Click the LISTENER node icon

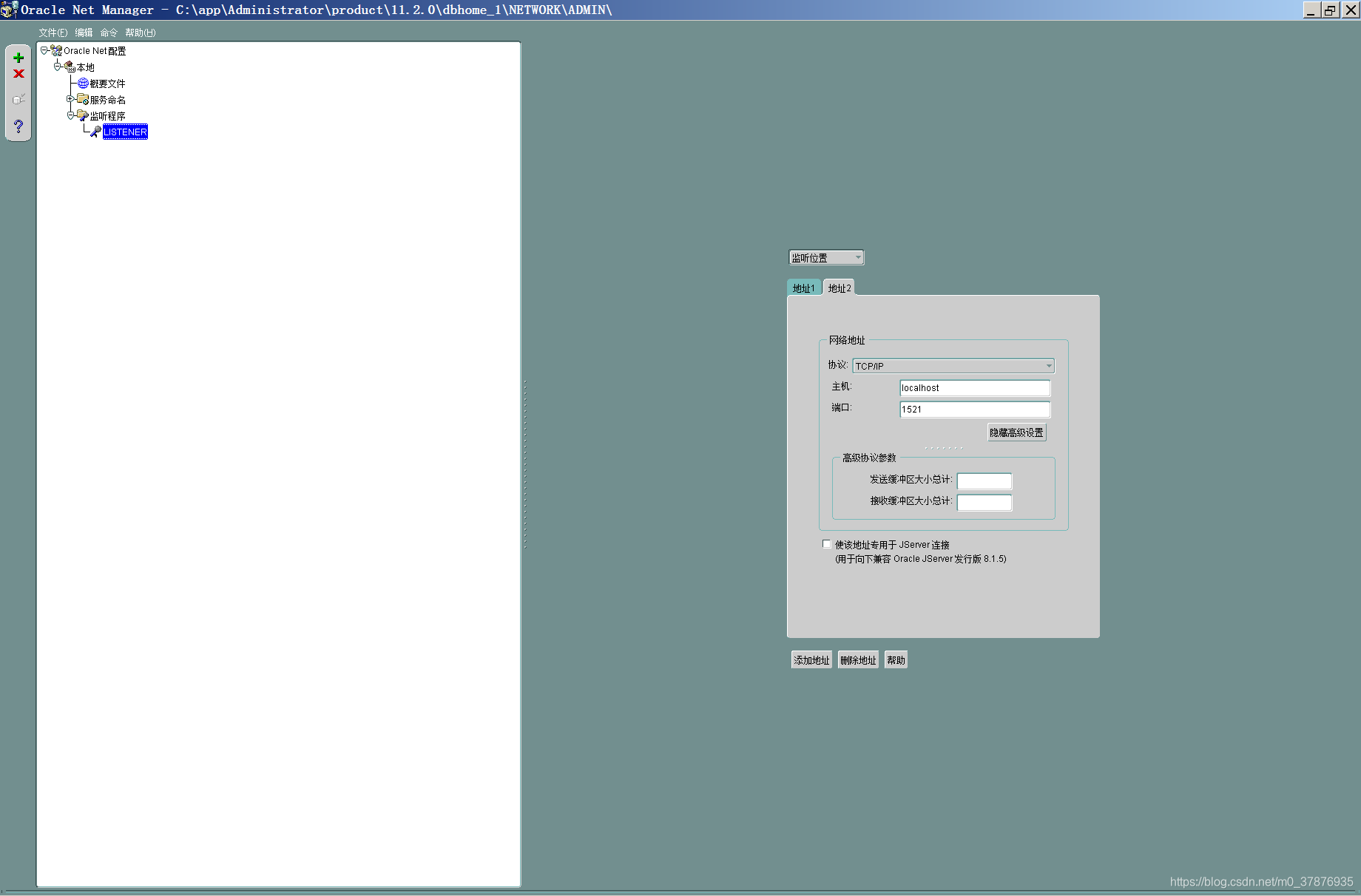(x=95, y=132)
